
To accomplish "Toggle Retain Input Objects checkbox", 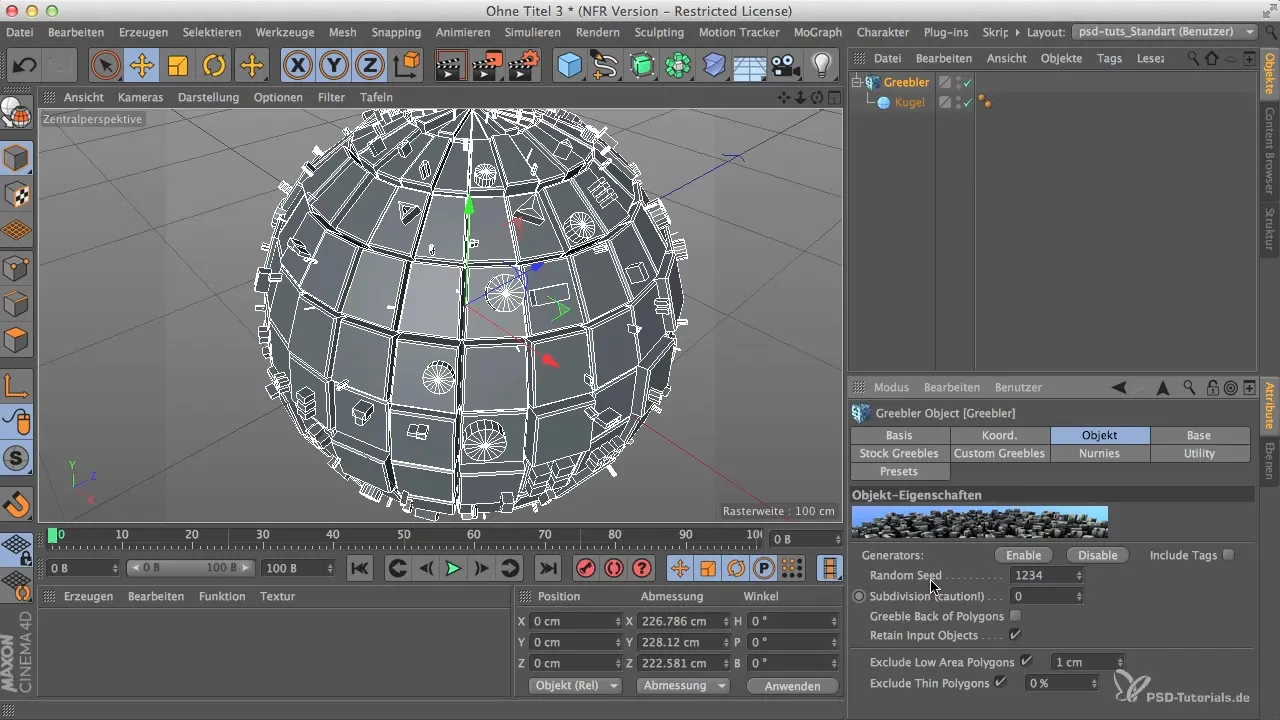I will coord(1016,635).
